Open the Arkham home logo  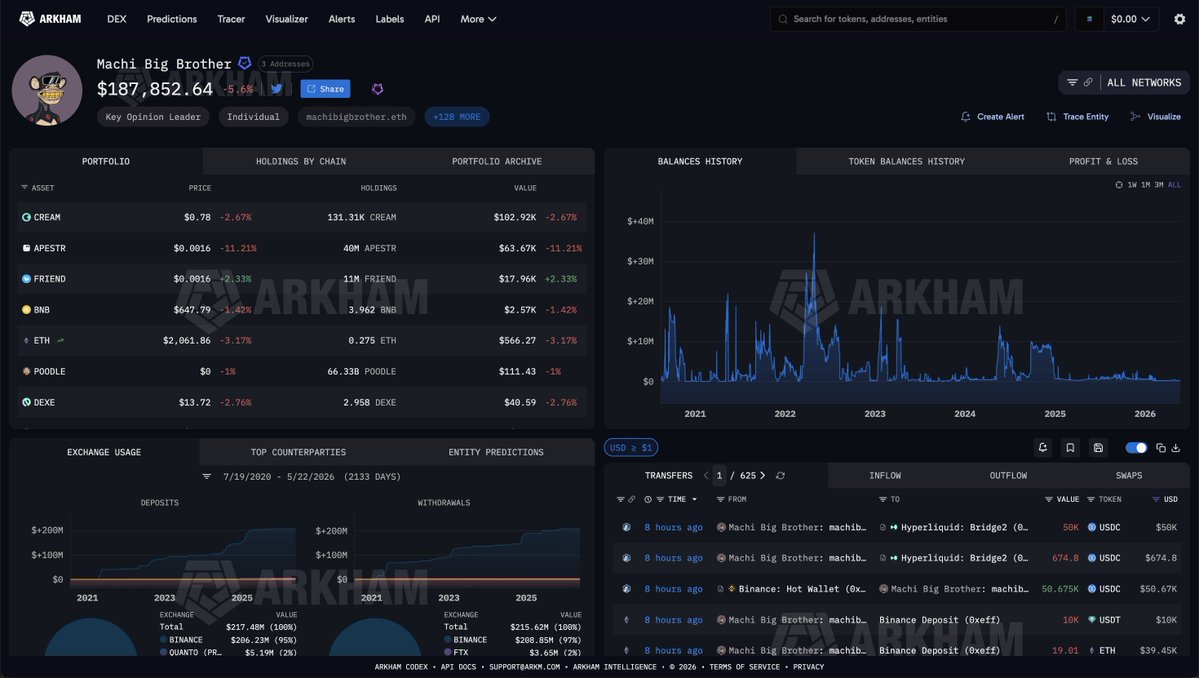tap(50, 18)
